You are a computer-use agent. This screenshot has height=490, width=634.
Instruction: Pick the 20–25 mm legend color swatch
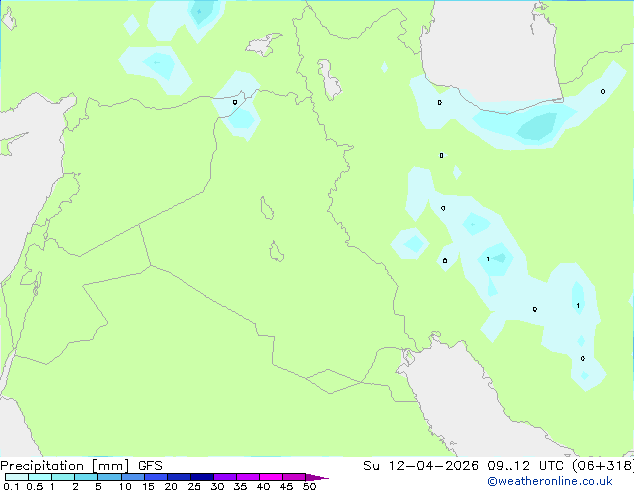tap(178, 477)
